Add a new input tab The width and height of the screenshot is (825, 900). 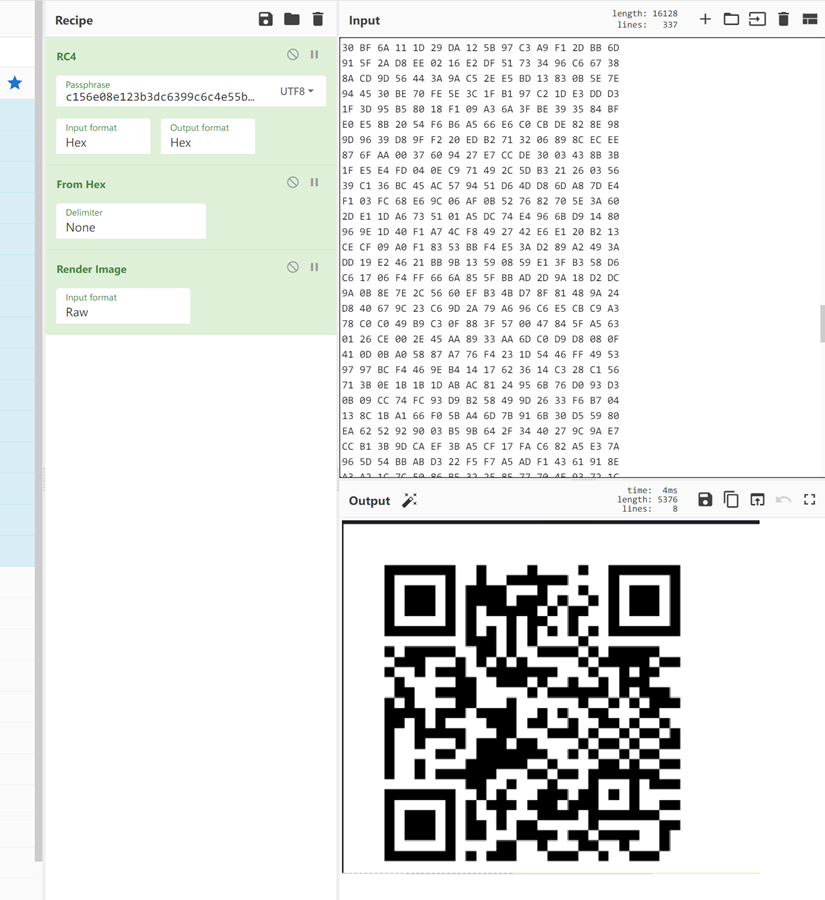[x=705, y=20]
